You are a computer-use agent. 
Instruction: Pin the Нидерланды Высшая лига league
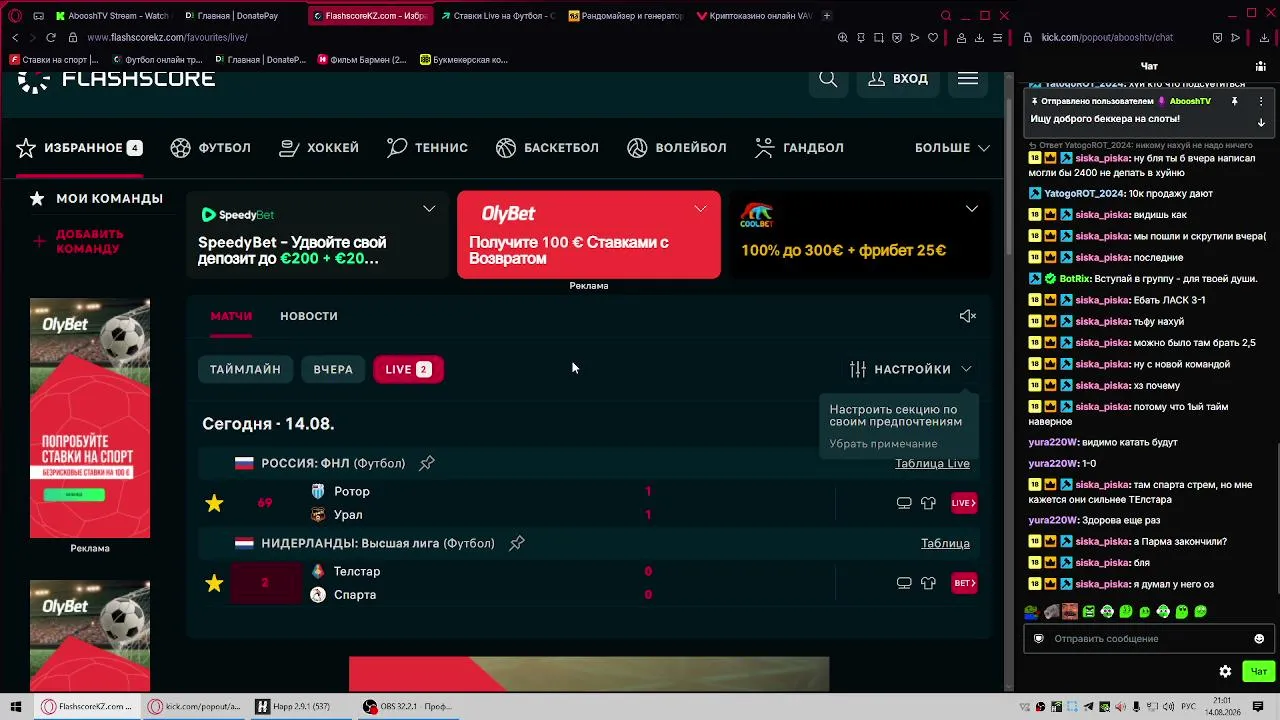[x=517, y=543]
